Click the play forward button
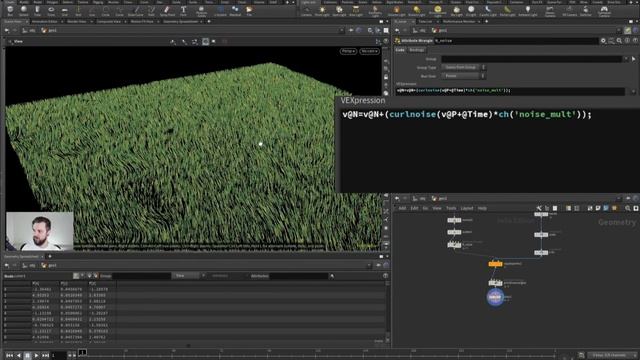Viewport: 640px width, 360px height. (x=36, y=356)
